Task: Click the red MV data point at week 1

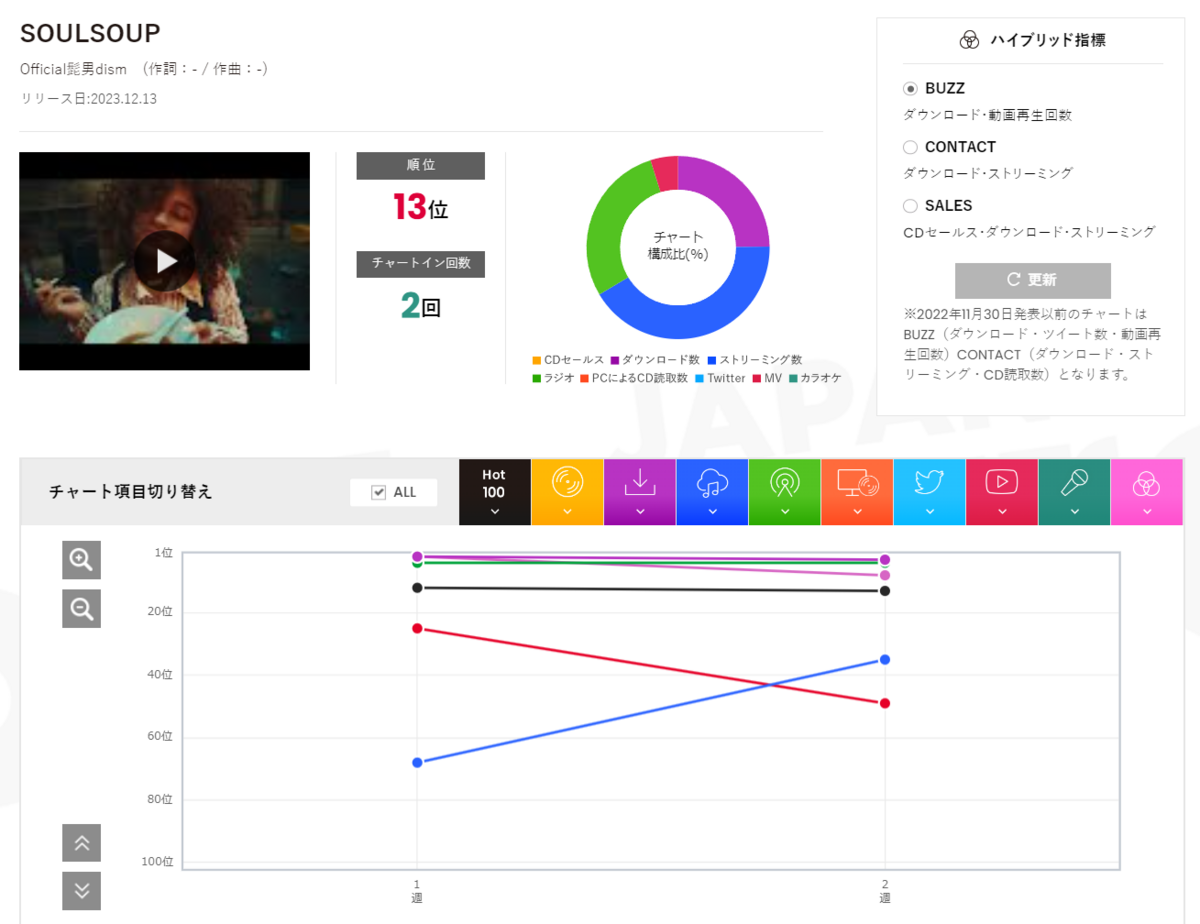Action: pyautogui.click(x=417, y=628)
